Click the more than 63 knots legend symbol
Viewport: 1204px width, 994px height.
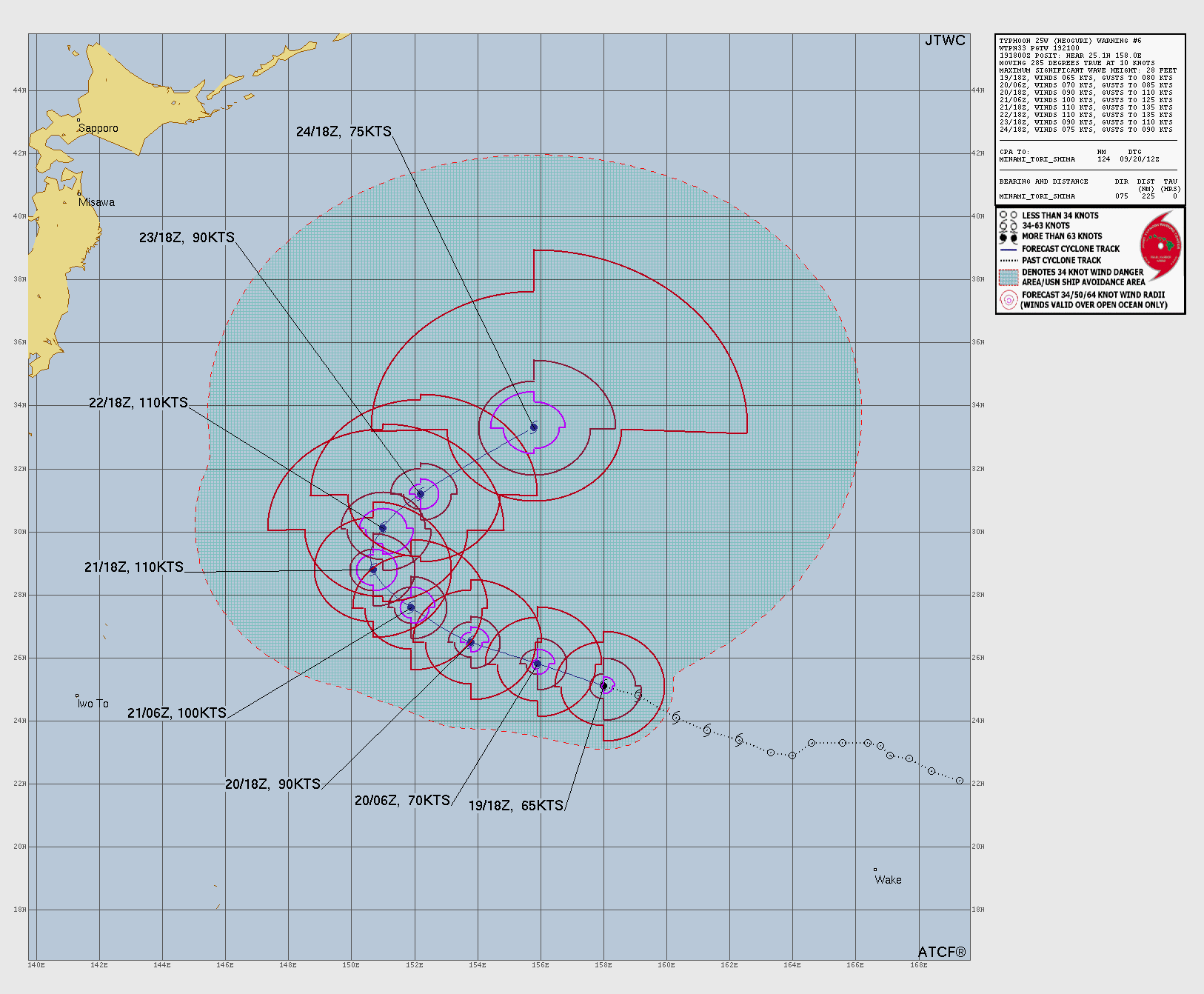1008,237
